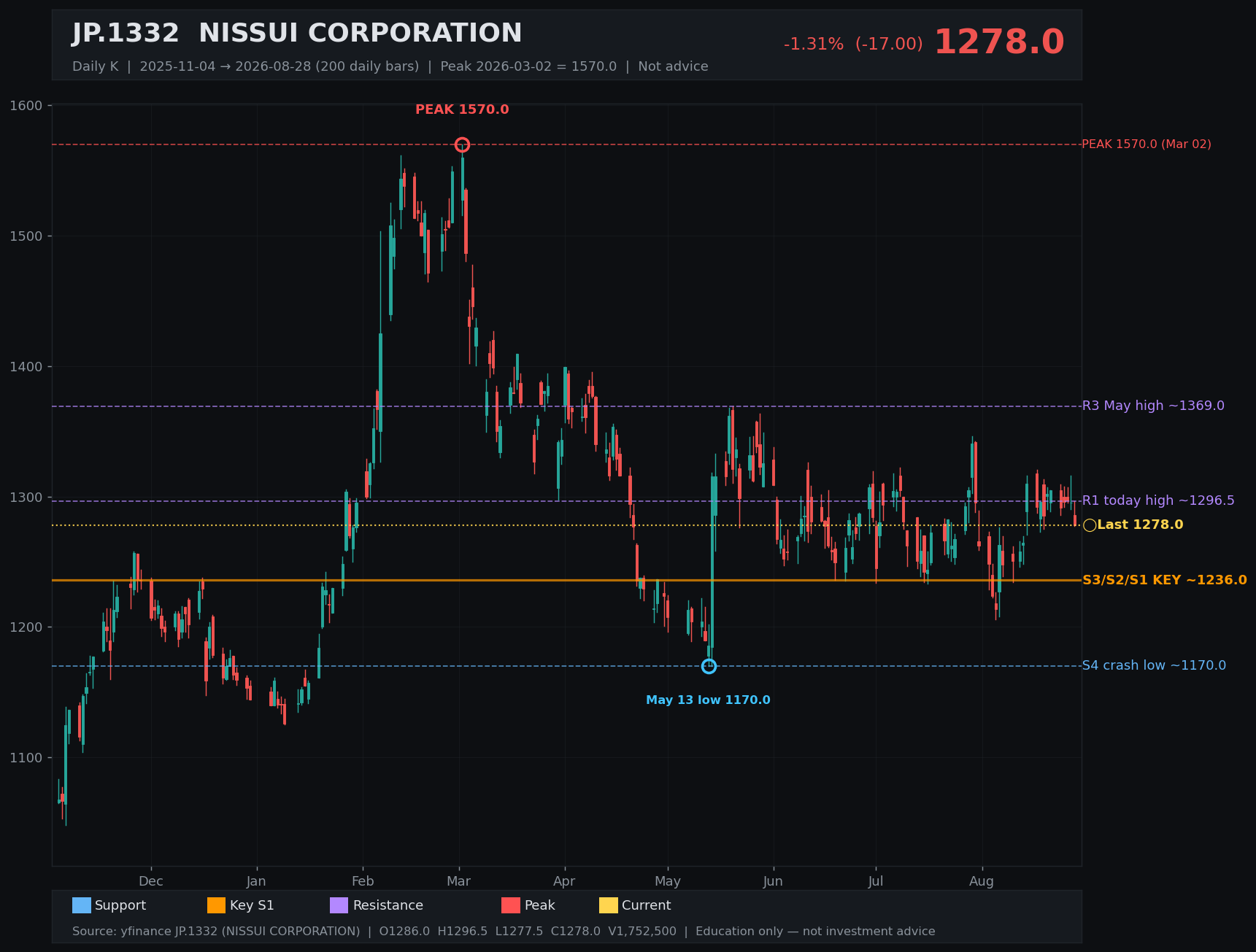Click the 'Support' legend text
This screenshot has height=952, width=1256.
tap(120, 905)
